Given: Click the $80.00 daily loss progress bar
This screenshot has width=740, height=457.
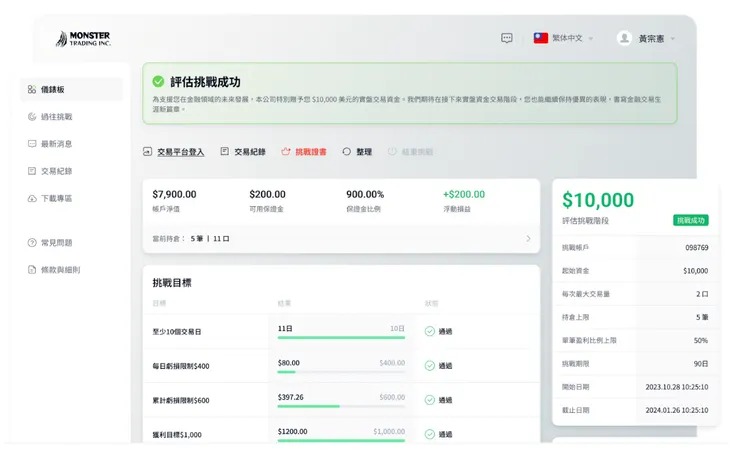Looking at the screenshot, I should pyautogui.click(x=341, y=372).
